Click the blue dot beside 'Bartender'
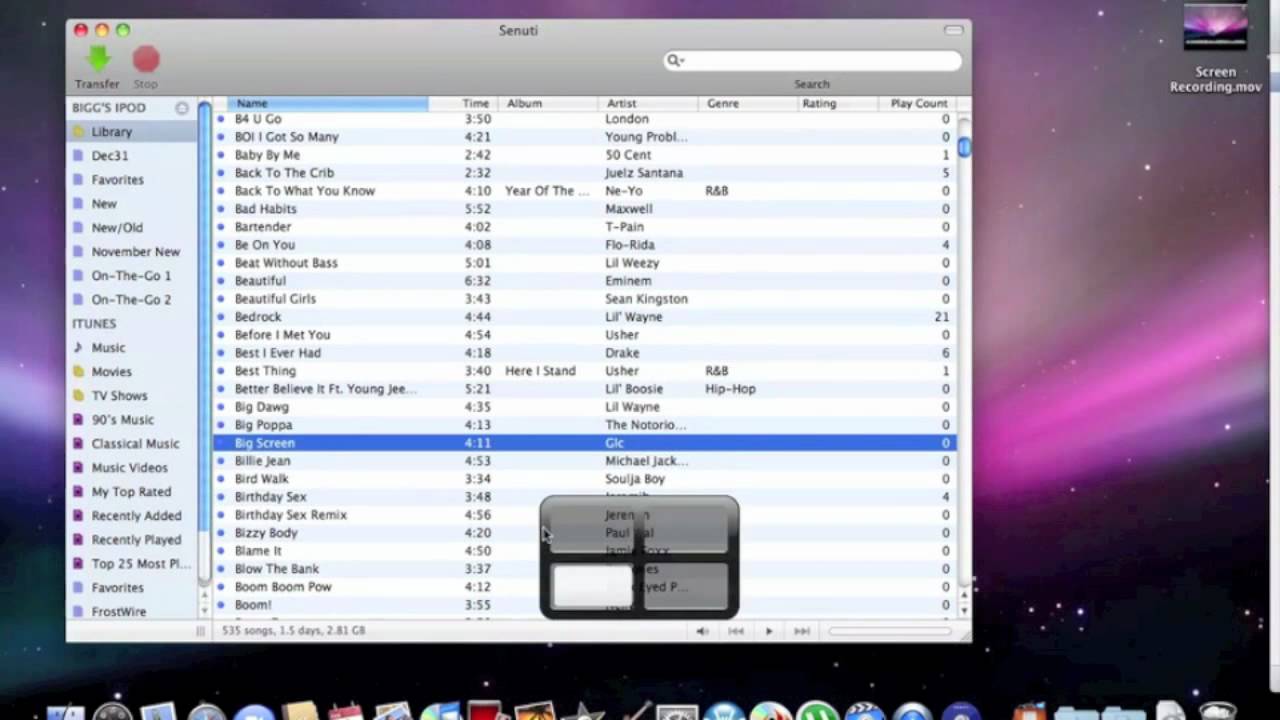This screenshot has height=720, width=1280. [221, 227]
